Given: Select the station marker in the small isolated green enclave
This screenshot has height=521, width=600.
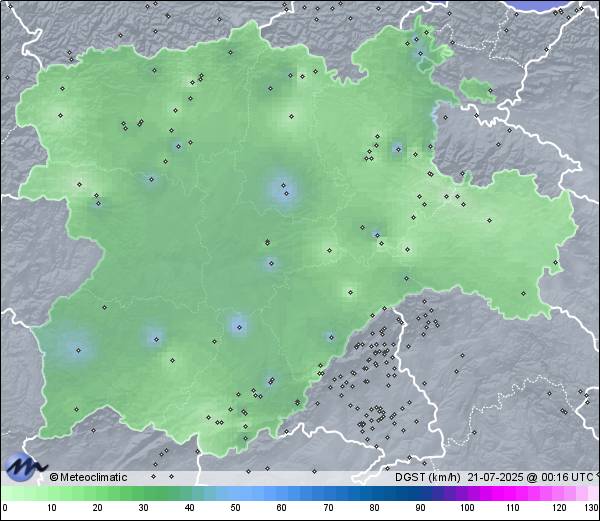Looking at the screenshot, I should click(490, 91).
